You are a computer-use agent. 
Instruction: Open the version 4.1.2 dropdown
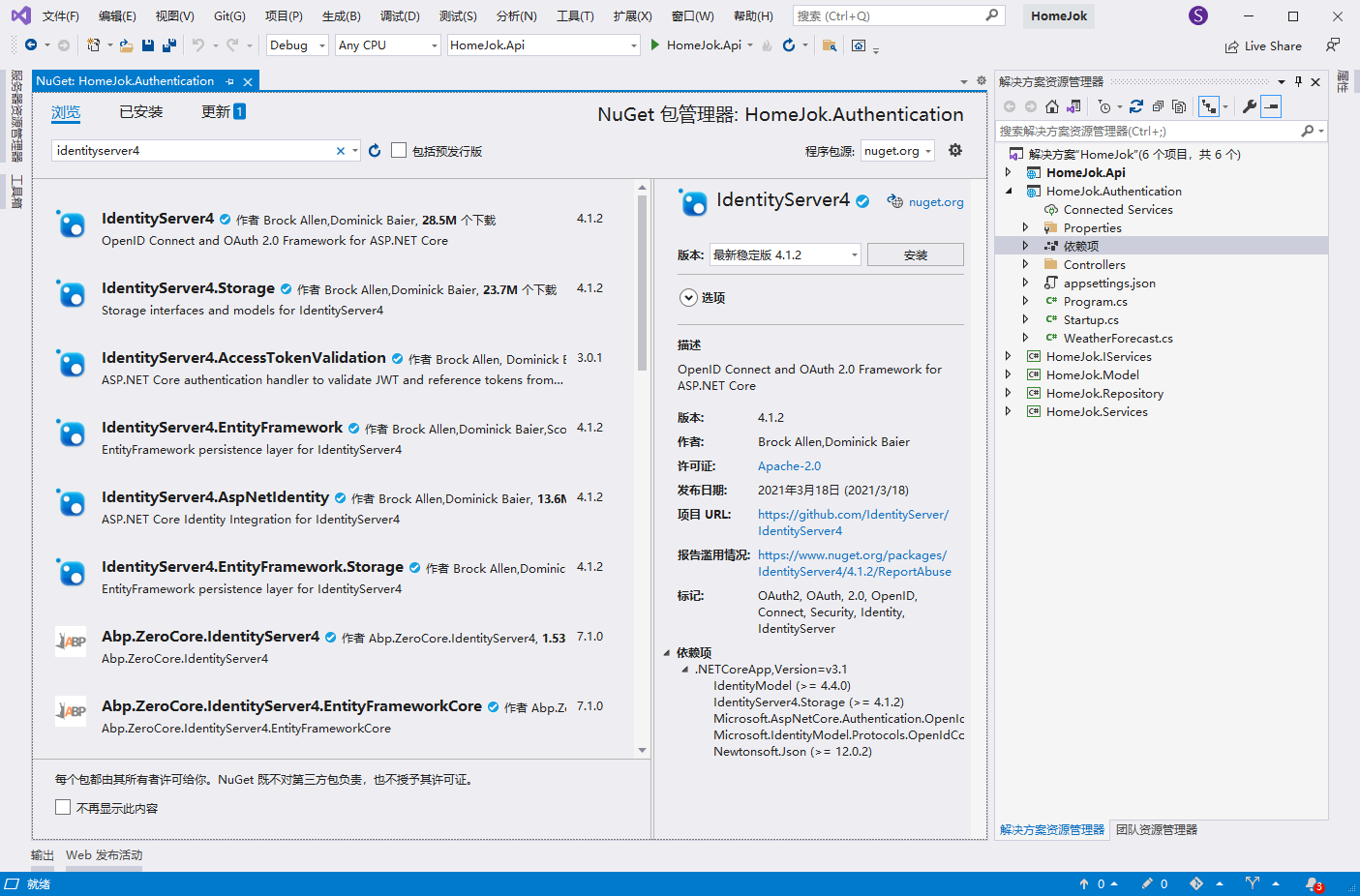[785, 254]
